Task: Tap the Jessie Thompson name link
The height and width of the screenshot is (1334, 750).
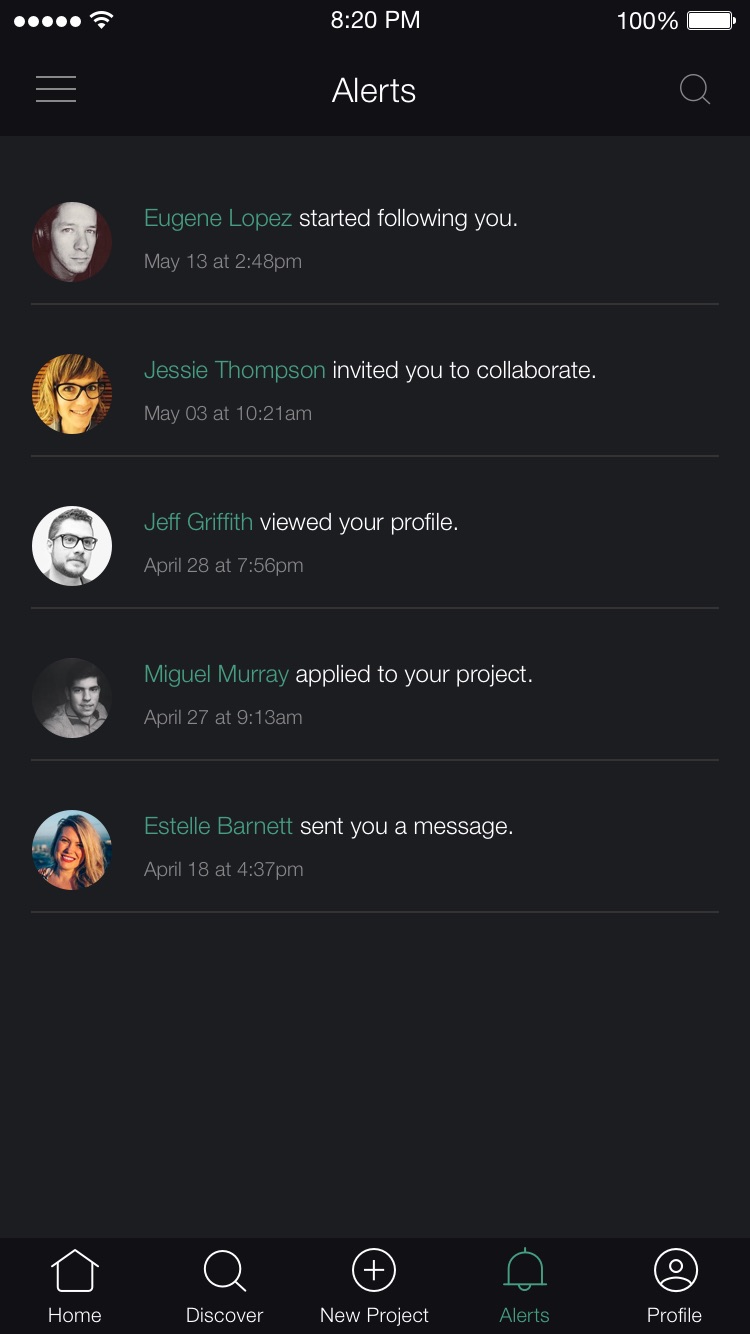Action: pos(235,370)
